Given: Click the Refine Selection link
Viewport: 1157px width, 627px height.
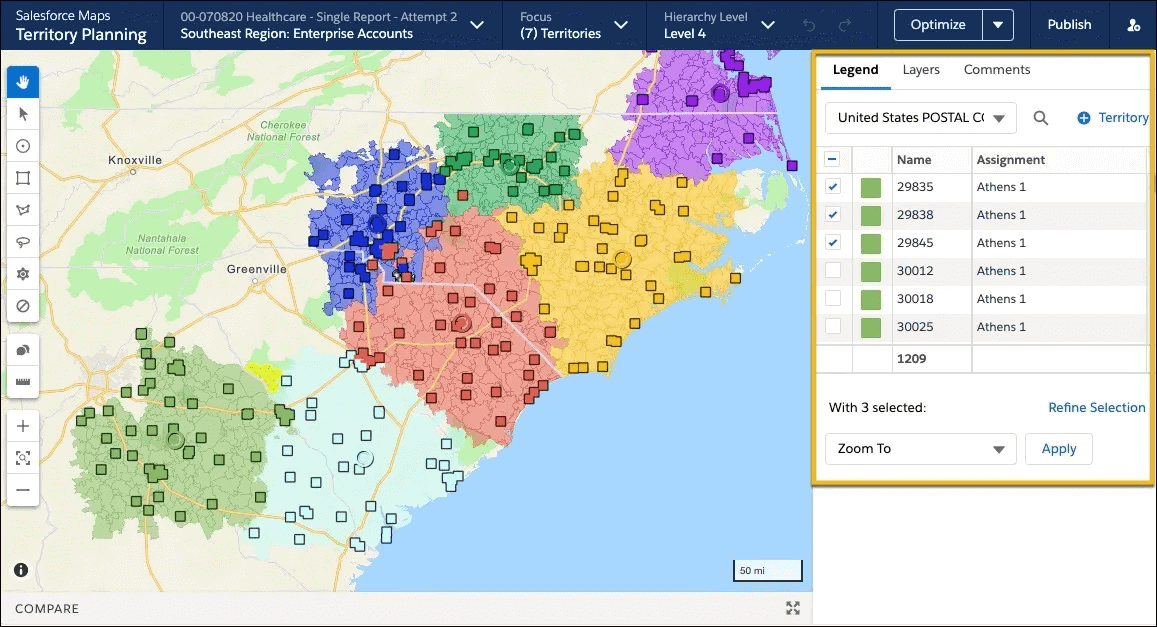Looking at the screenshot, I should point(1096,407).
